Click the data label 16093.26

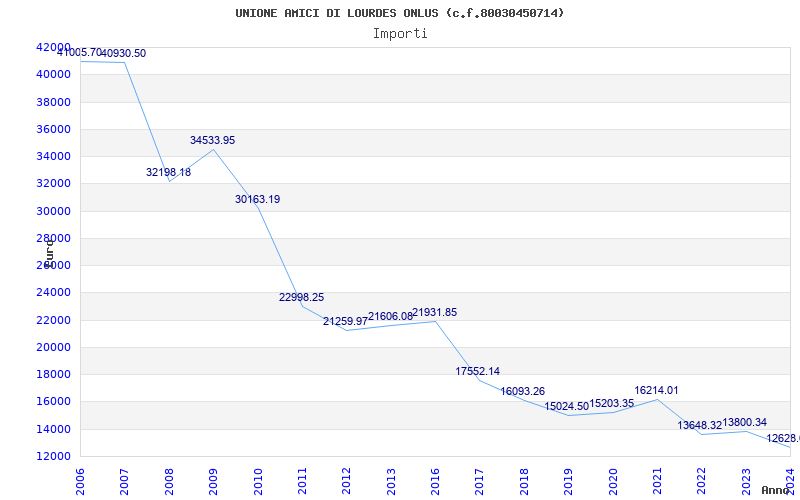point(522,391)
